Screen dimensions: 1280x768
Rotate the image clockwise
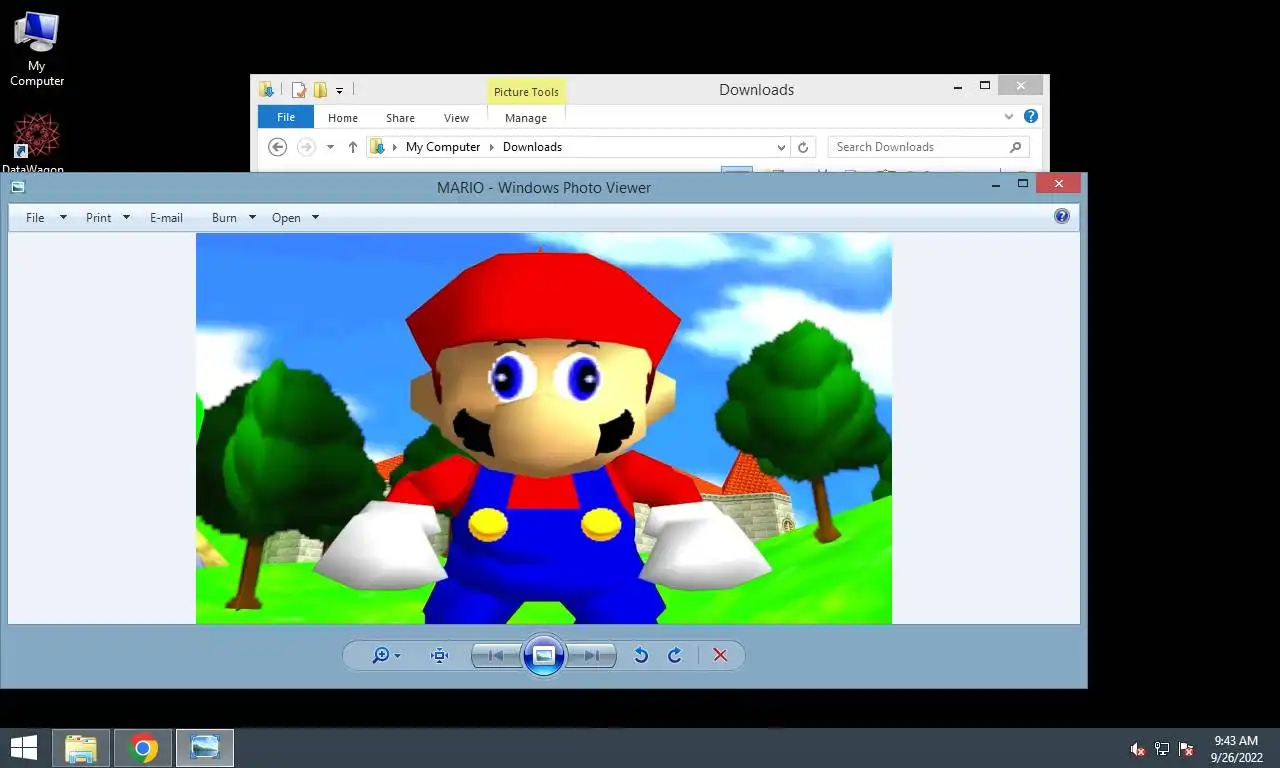[675, 656]
